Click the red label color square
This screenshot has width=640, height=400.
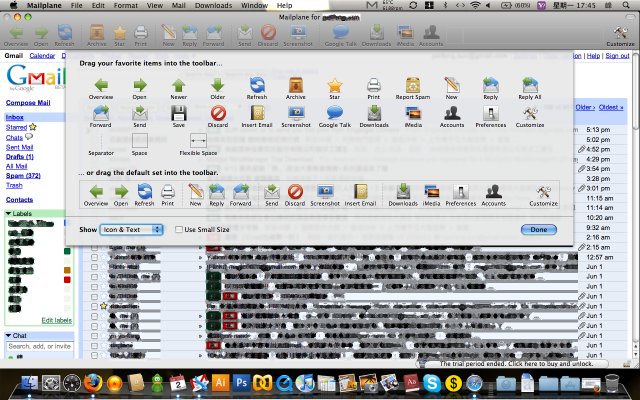[x=67, y=280]
